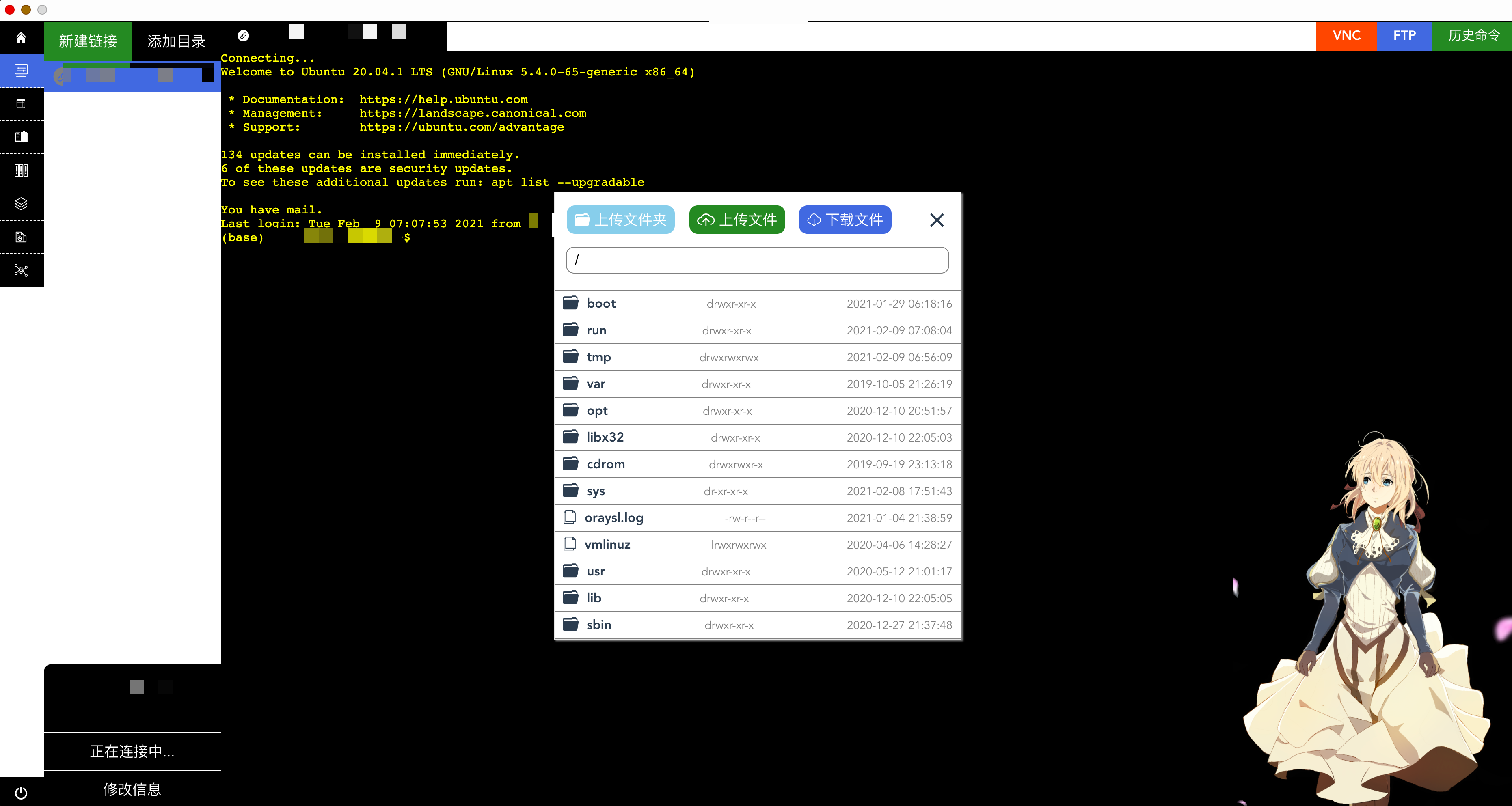This screenshot has height=806, width=1512.
Task: Open the report document panel icon
Action: click(x=21, y=237)
